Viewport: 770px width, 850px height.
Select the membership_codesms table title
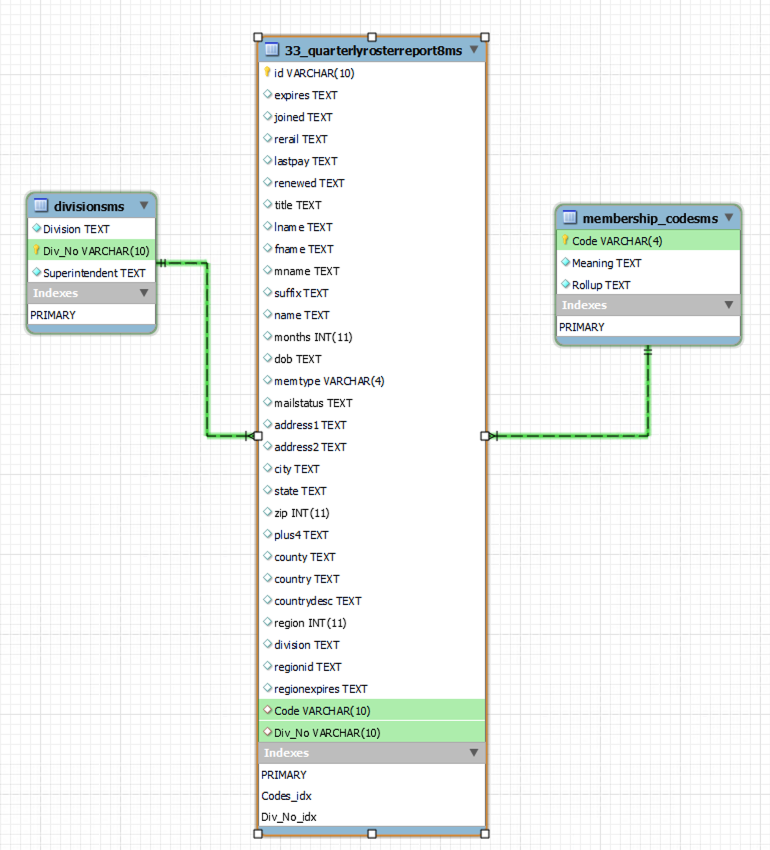click(650, 218)
